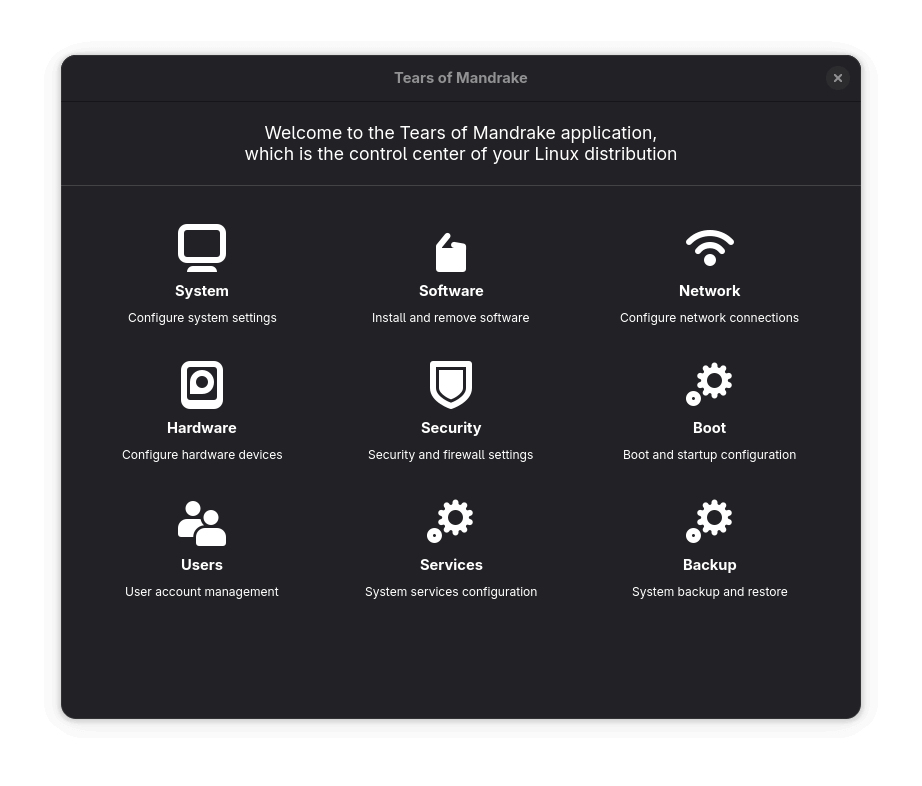Click "Configure hardware devices" description
This screenshot has width=922, height=786.
[202, 455]
